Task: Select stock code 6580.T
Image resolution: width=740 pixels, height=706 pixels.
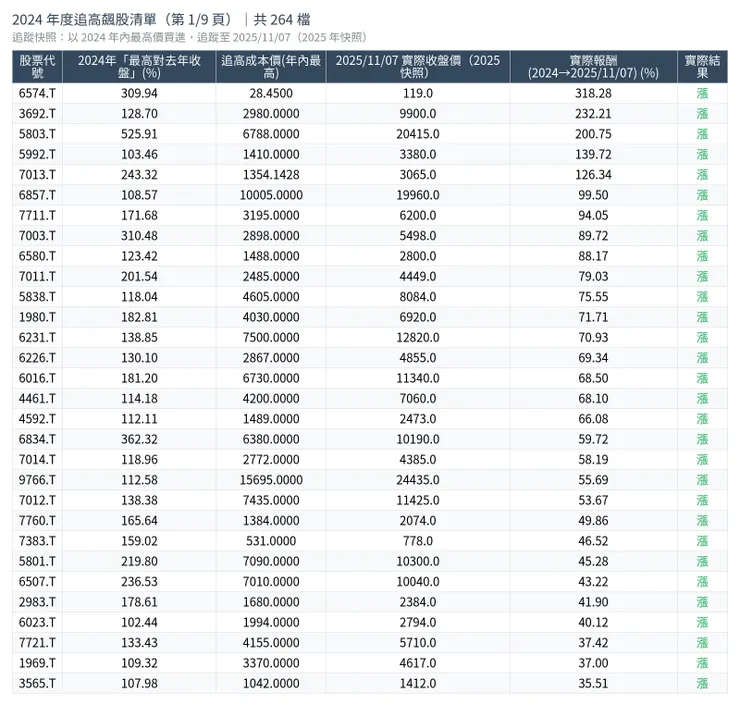Action: (x=37, y=256)
